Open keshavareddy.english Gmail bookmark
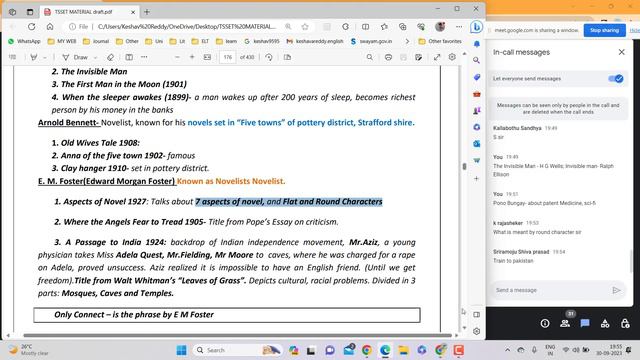This screenshot has width=640, height=360. click(x=315, y=41)
